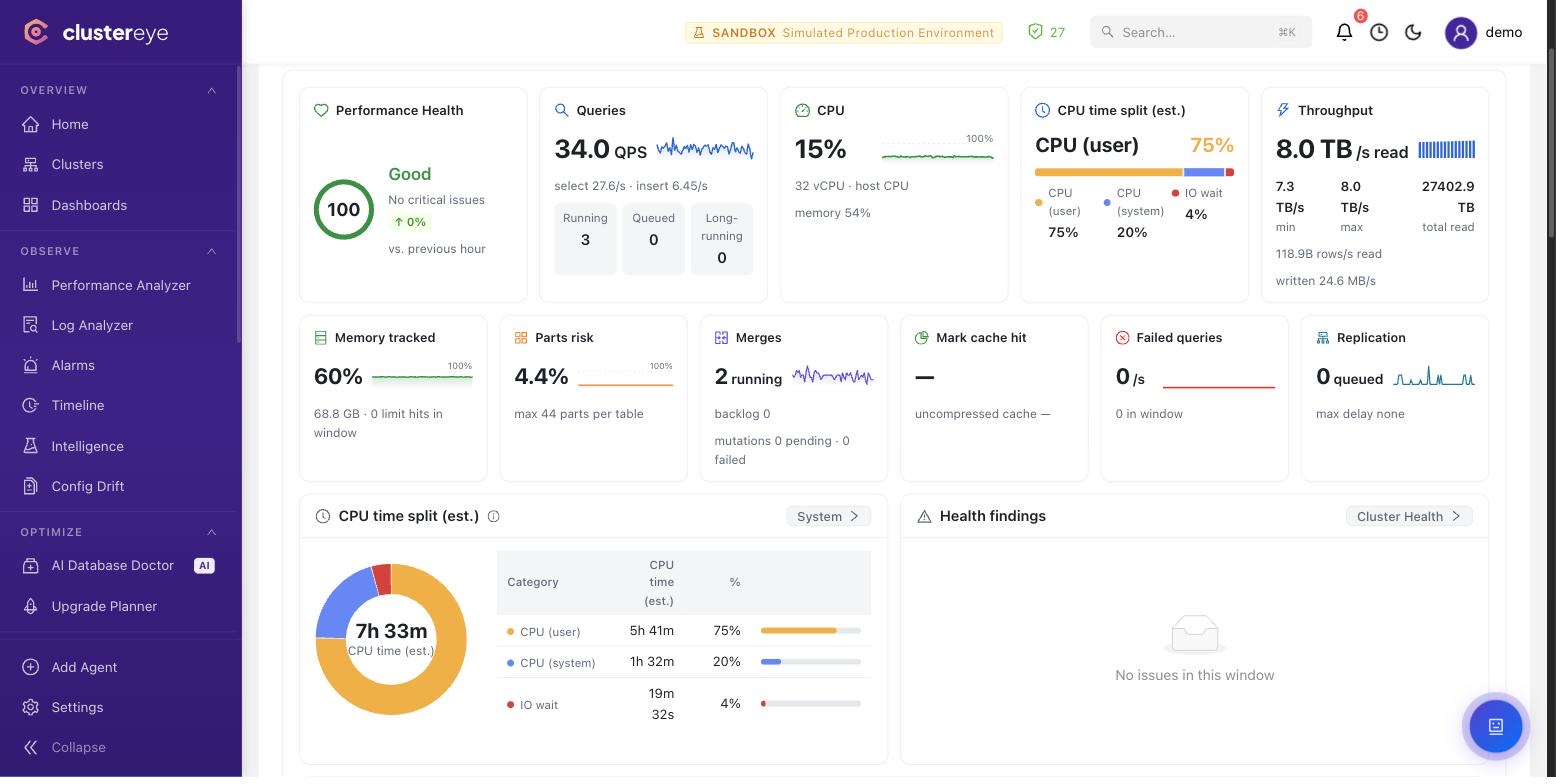Click the Search input field

point(1200,32)
